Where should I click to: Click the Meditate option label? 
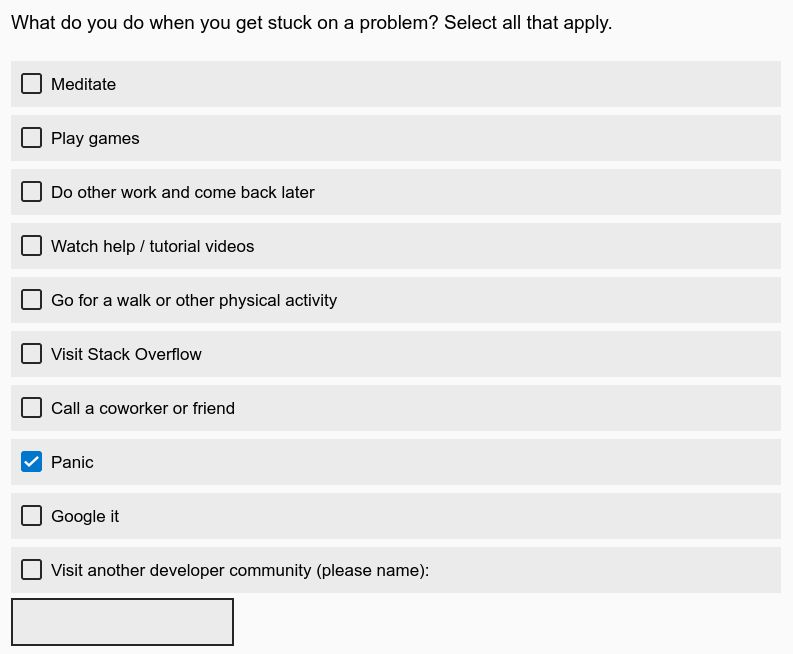(83, 84)
